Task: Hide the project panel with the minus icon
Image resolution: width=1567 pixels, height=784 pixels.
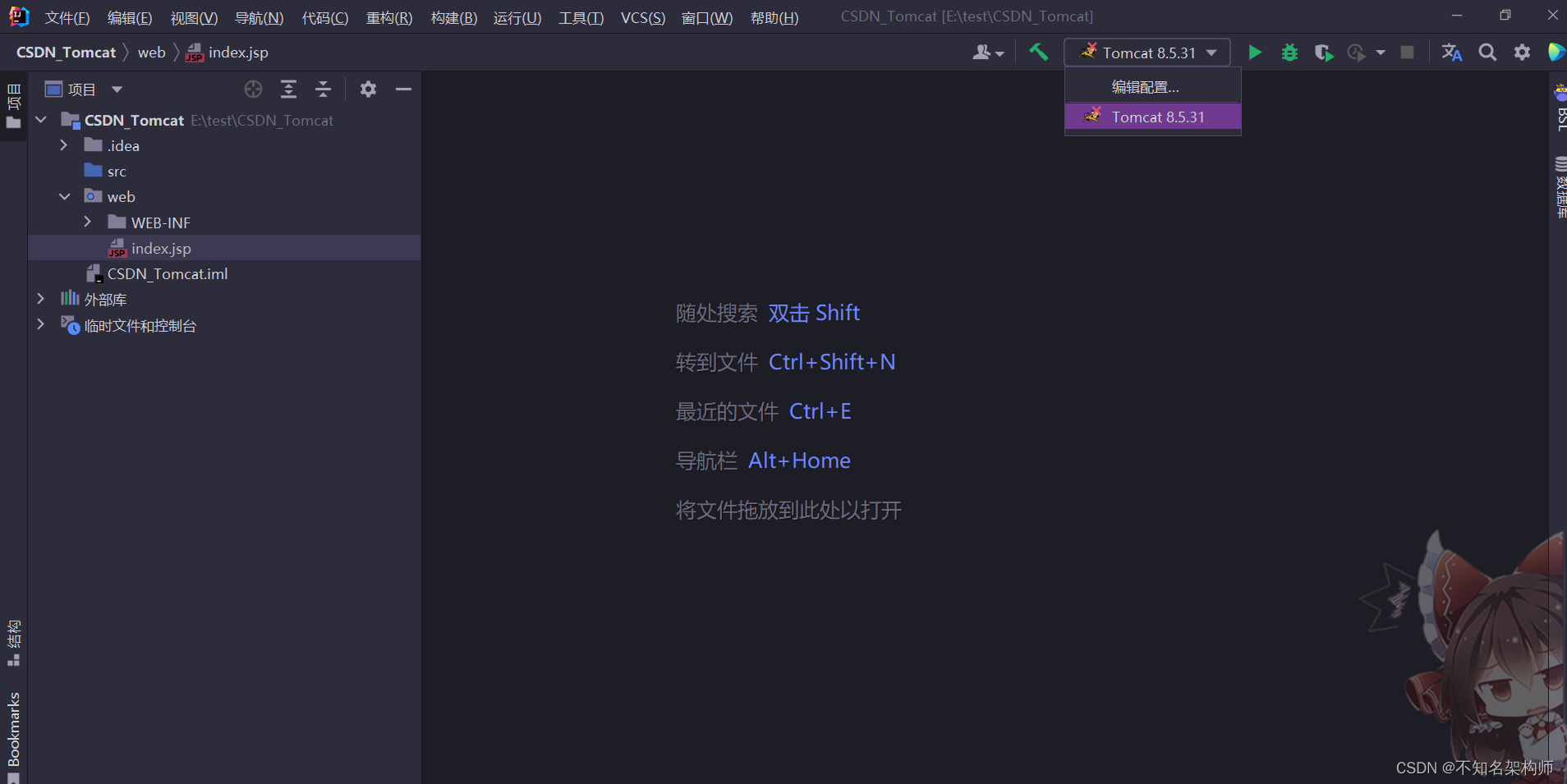Action: tap(403, 89)
